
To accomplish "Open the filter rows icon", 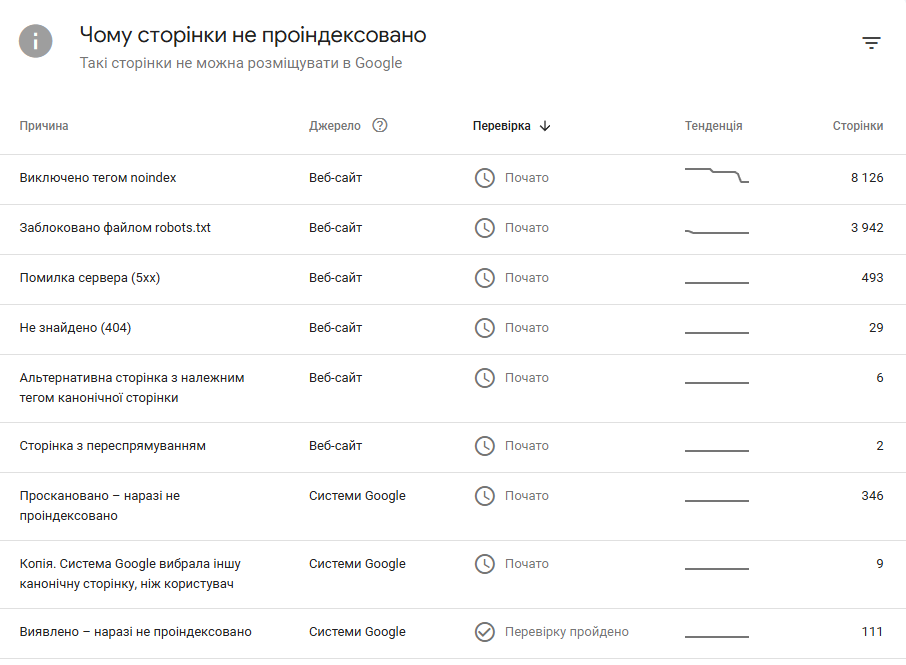I will pyautogui.click(x=871, y=43).
